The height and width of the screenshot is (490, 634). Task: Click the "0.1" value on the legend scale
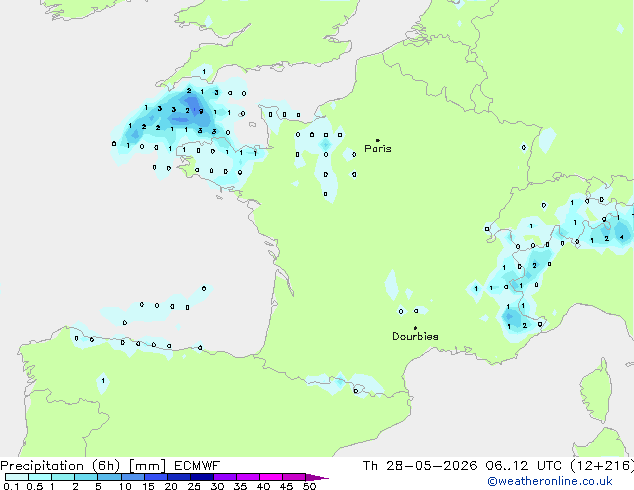coord(11,486)
